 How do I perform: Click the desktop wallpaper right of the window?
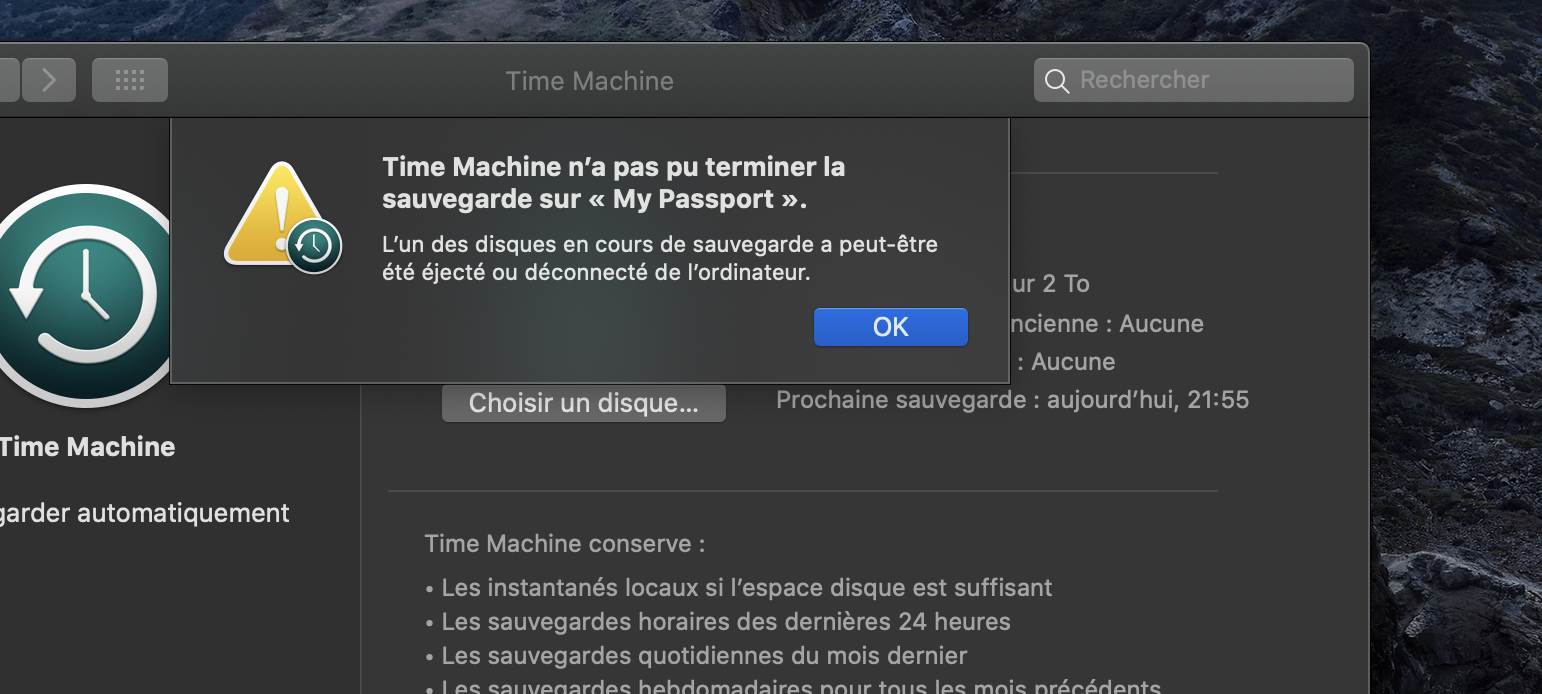[1455, 350]
